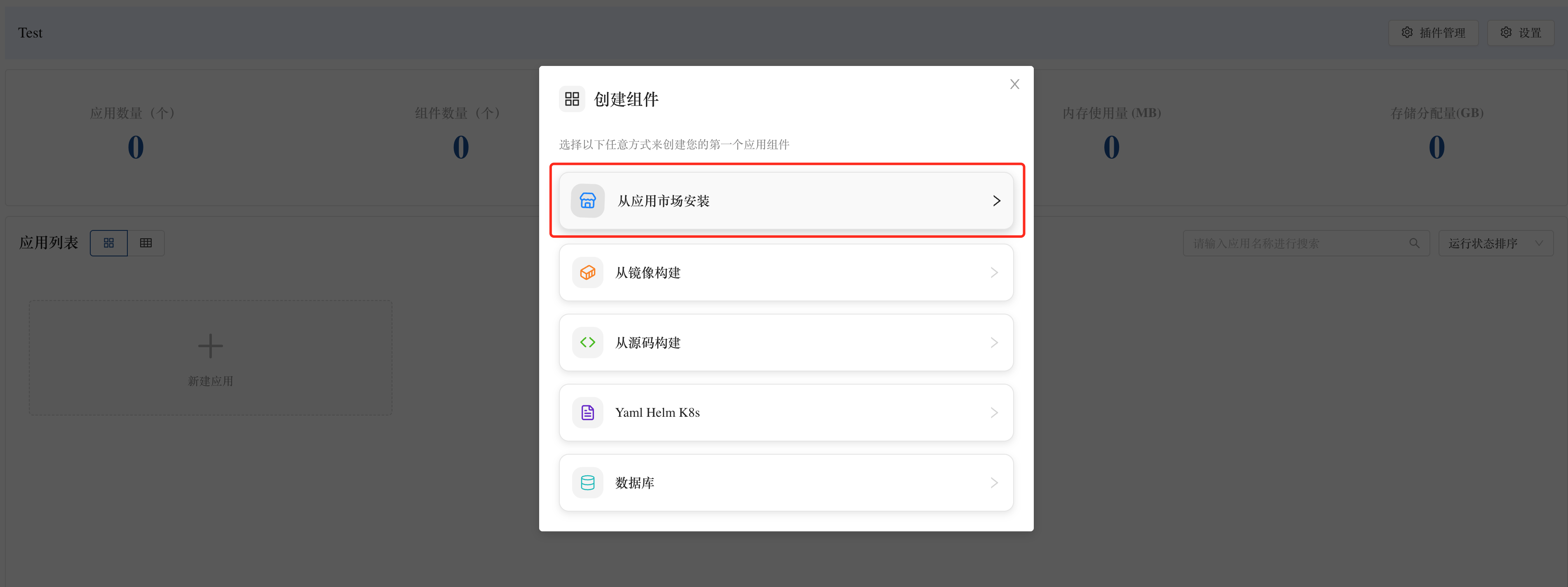Click the application name search field
The width and height of the screenshot is (1568, 587).
click(1296, 244)
